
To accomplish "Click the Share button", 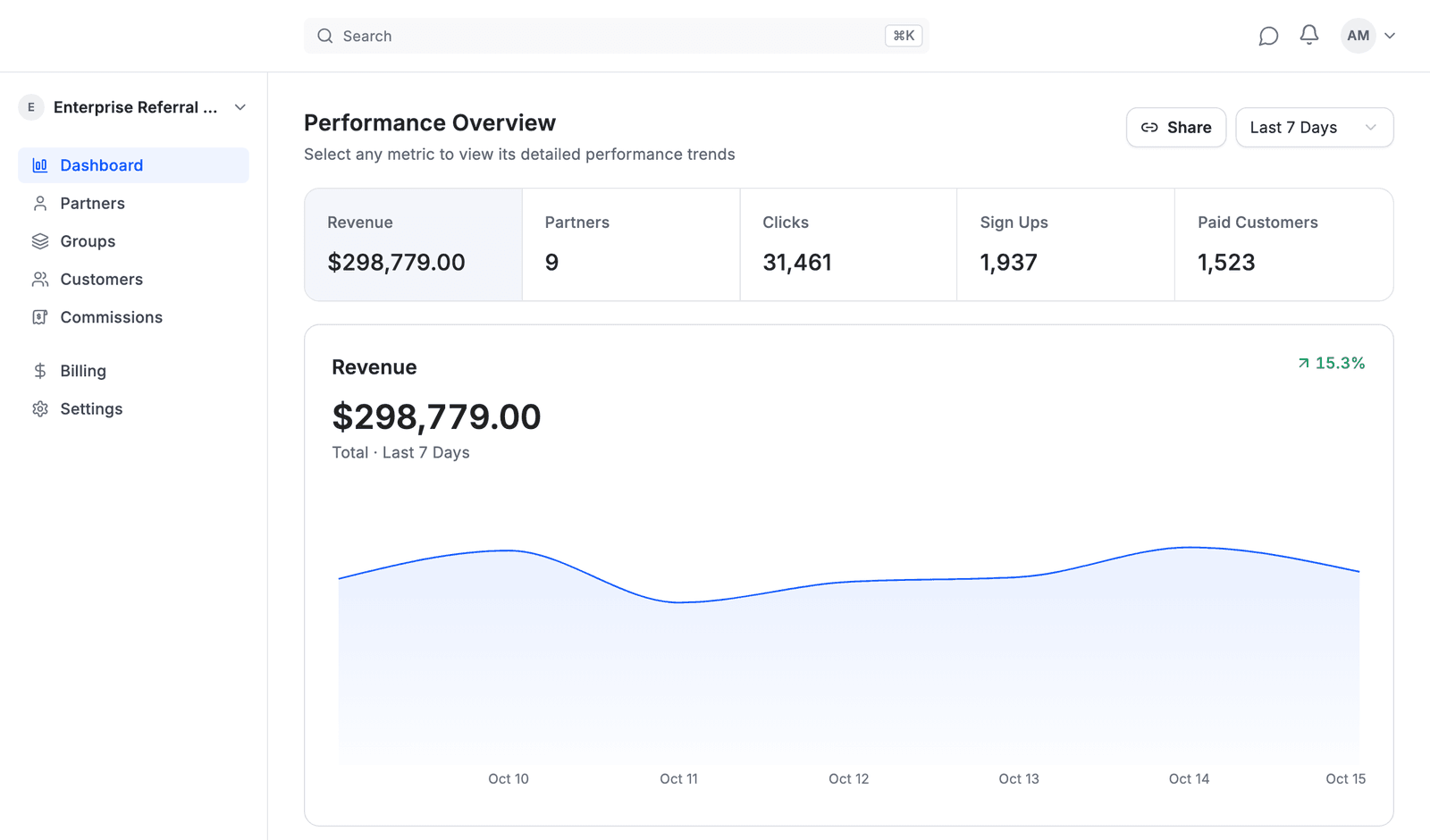I will click(1175, 128).
